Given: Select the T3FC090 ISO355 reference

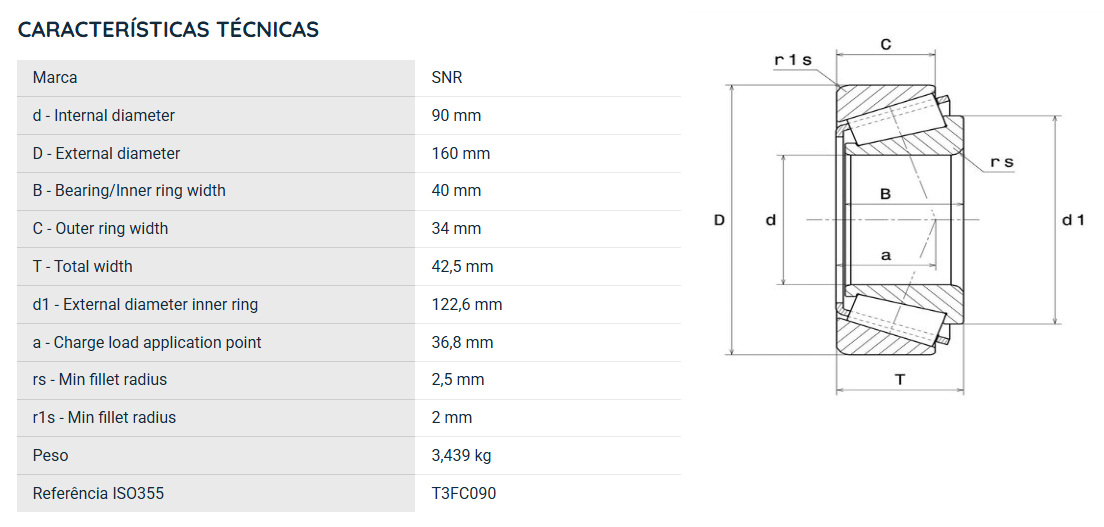Looking at the screenshot, I should coord(464,493).
